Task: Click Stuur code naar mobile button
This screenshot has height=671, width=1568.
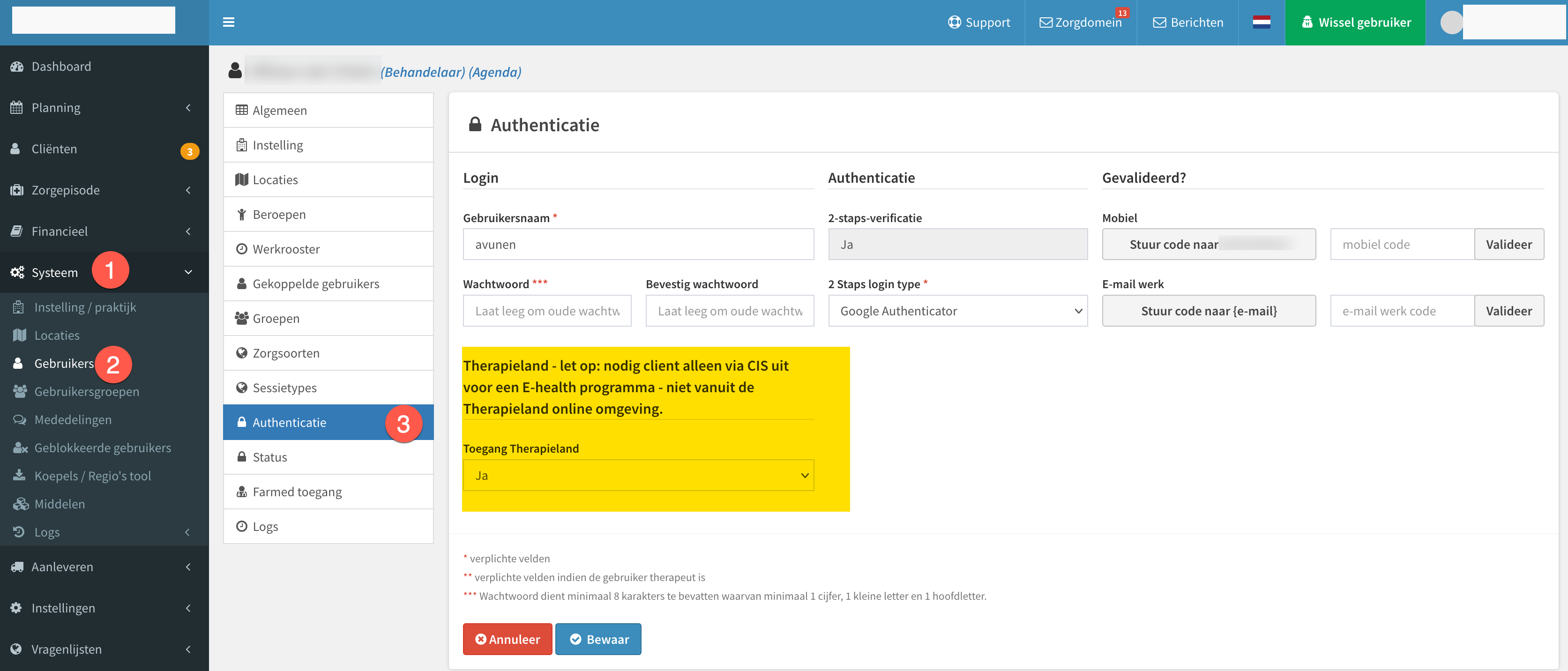Action: coord(1208,244)
